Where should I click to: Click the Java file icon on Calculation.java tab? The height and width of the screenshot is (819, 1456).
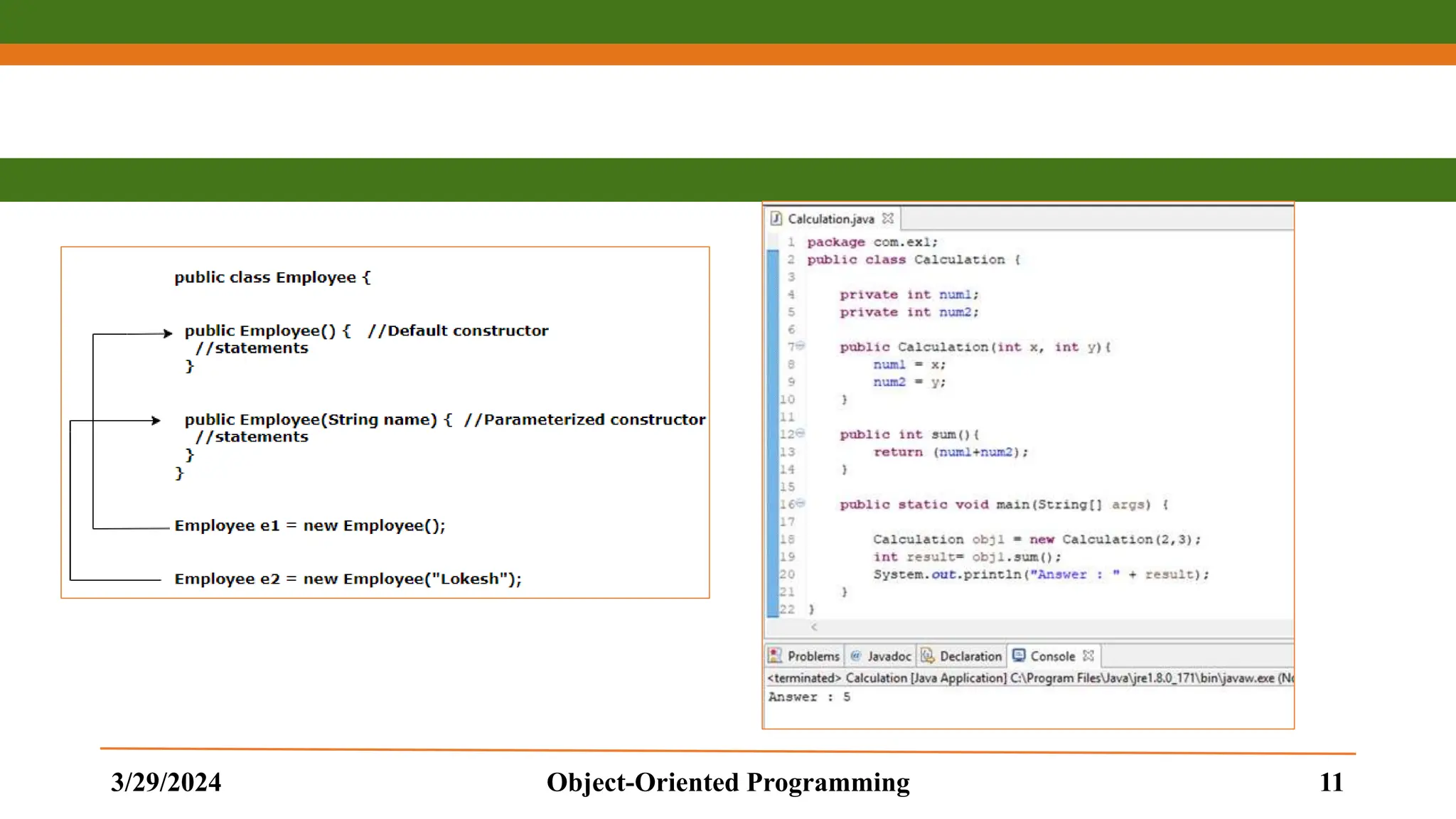pos(776,218)
